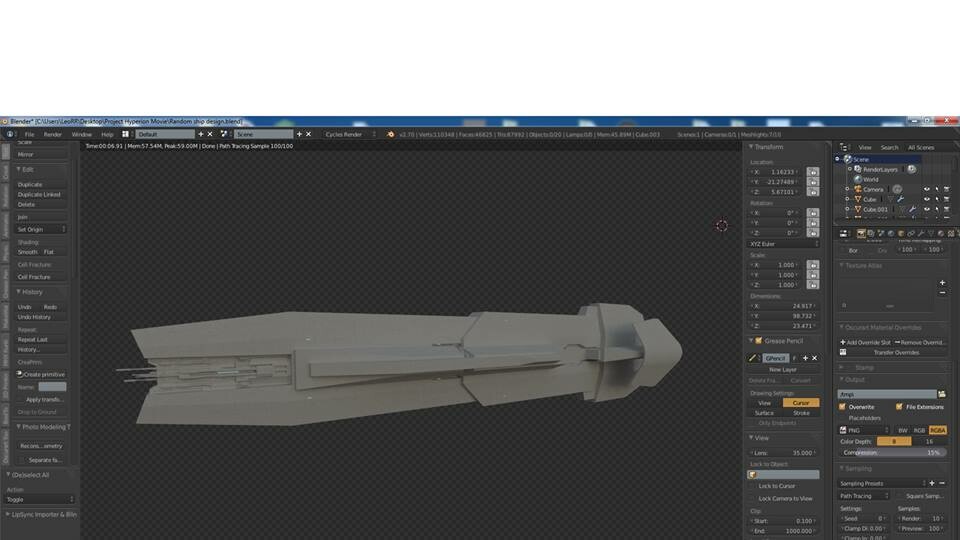Add a Sampling preset with plus icon
960x540 pixels.
pos(932,483)
